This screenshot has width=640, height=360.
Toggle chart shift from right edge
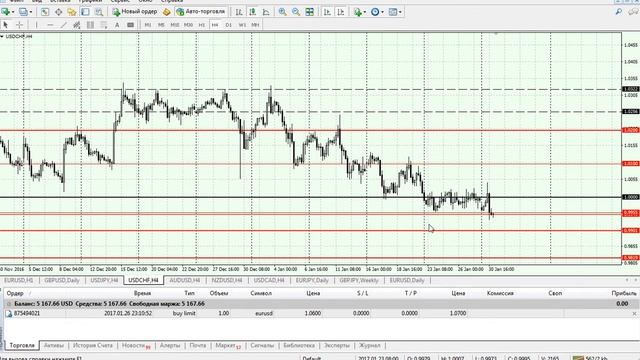340,12
